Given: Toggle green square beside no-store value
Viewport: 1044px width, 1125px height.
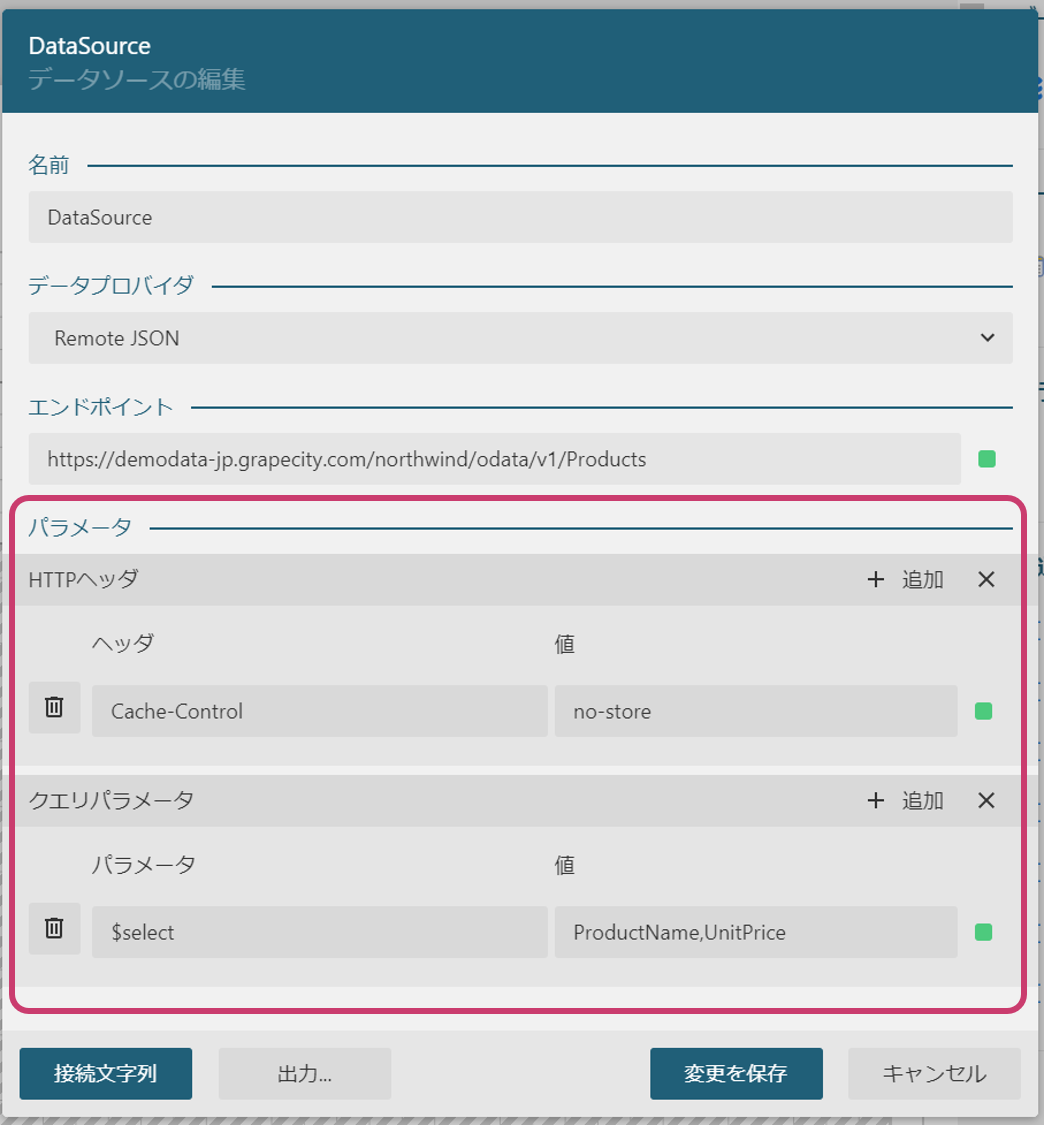Looking at the screenshot, I should tap(983, 711).
